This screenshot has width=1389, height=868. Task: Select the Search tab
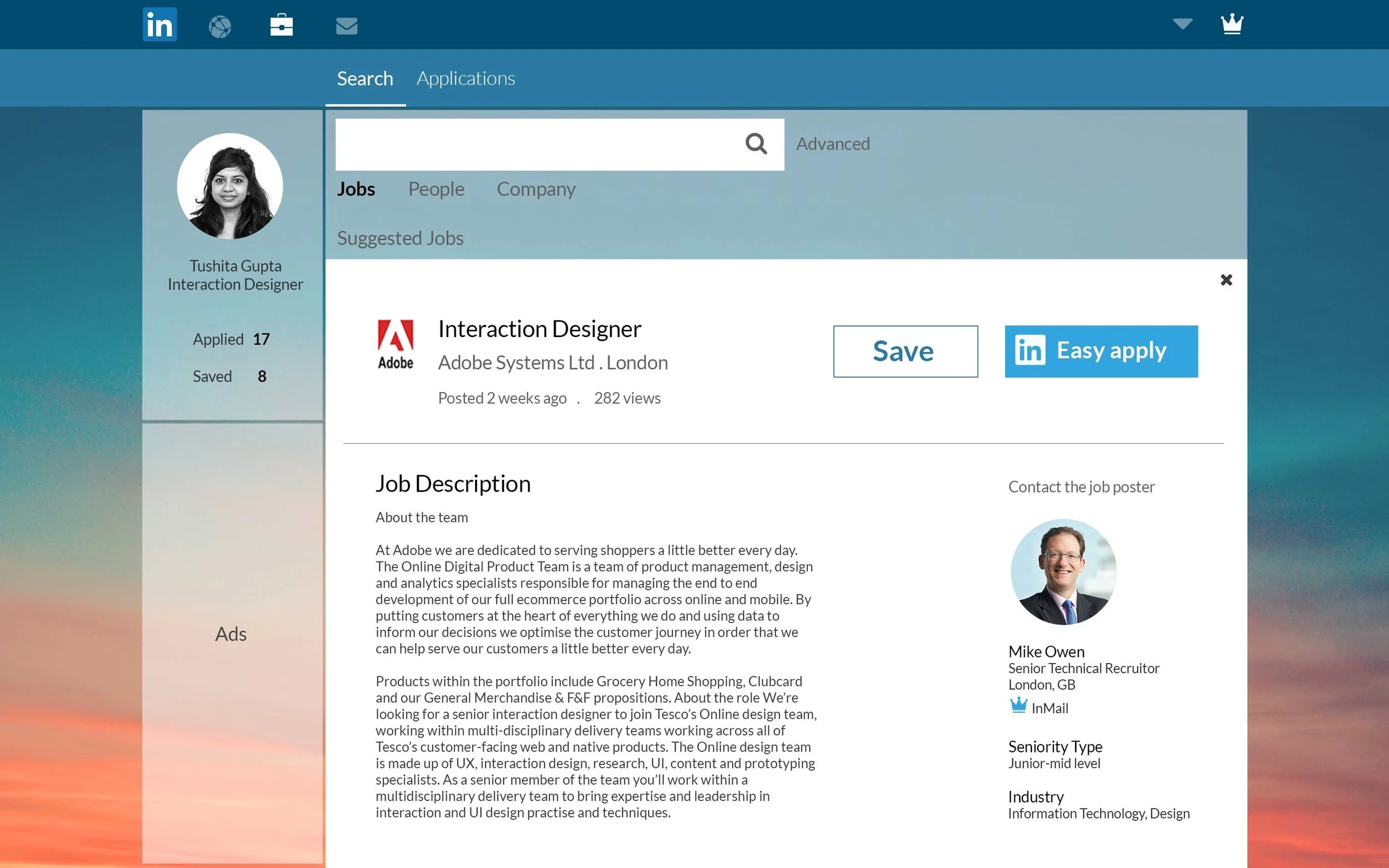click(364, 79)
